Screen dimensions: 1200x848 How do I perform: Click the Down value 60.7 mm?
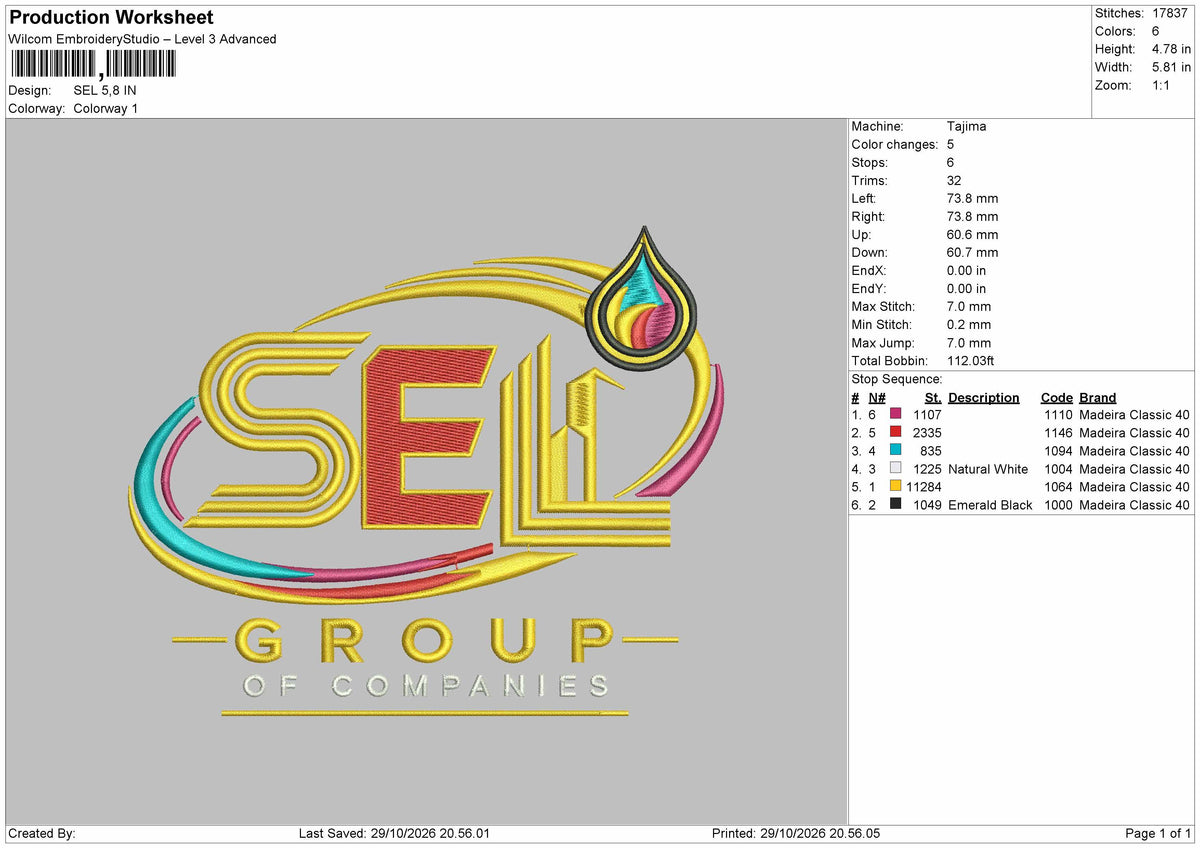(x=972, y=253)
